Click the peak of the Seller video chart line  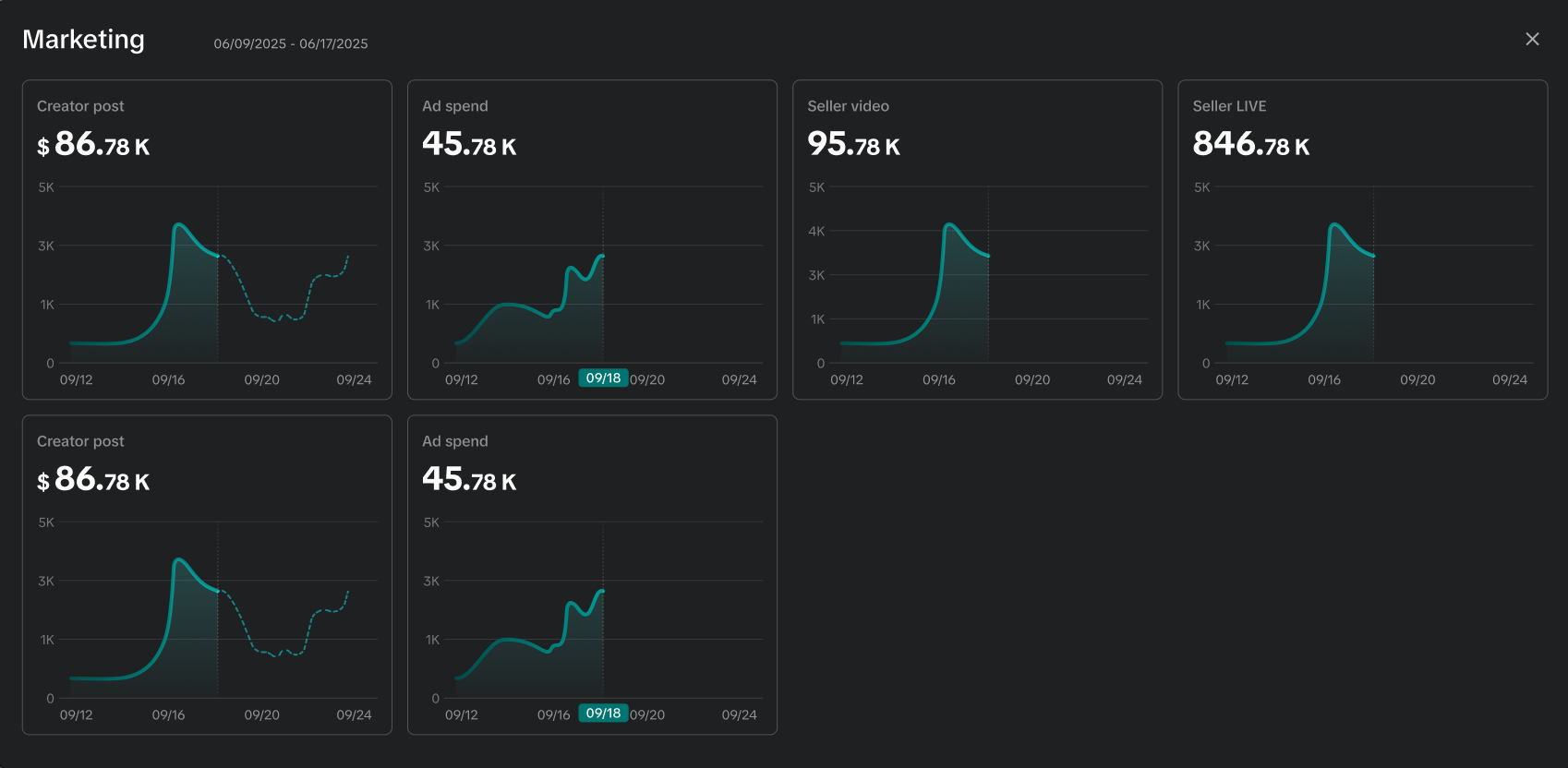(x=949, y=224)
